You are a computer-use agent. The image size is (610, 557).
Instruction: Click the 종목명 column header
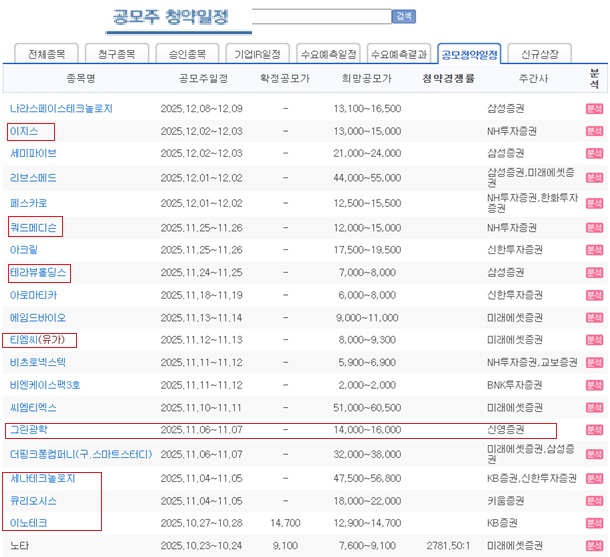coord(81,79)
